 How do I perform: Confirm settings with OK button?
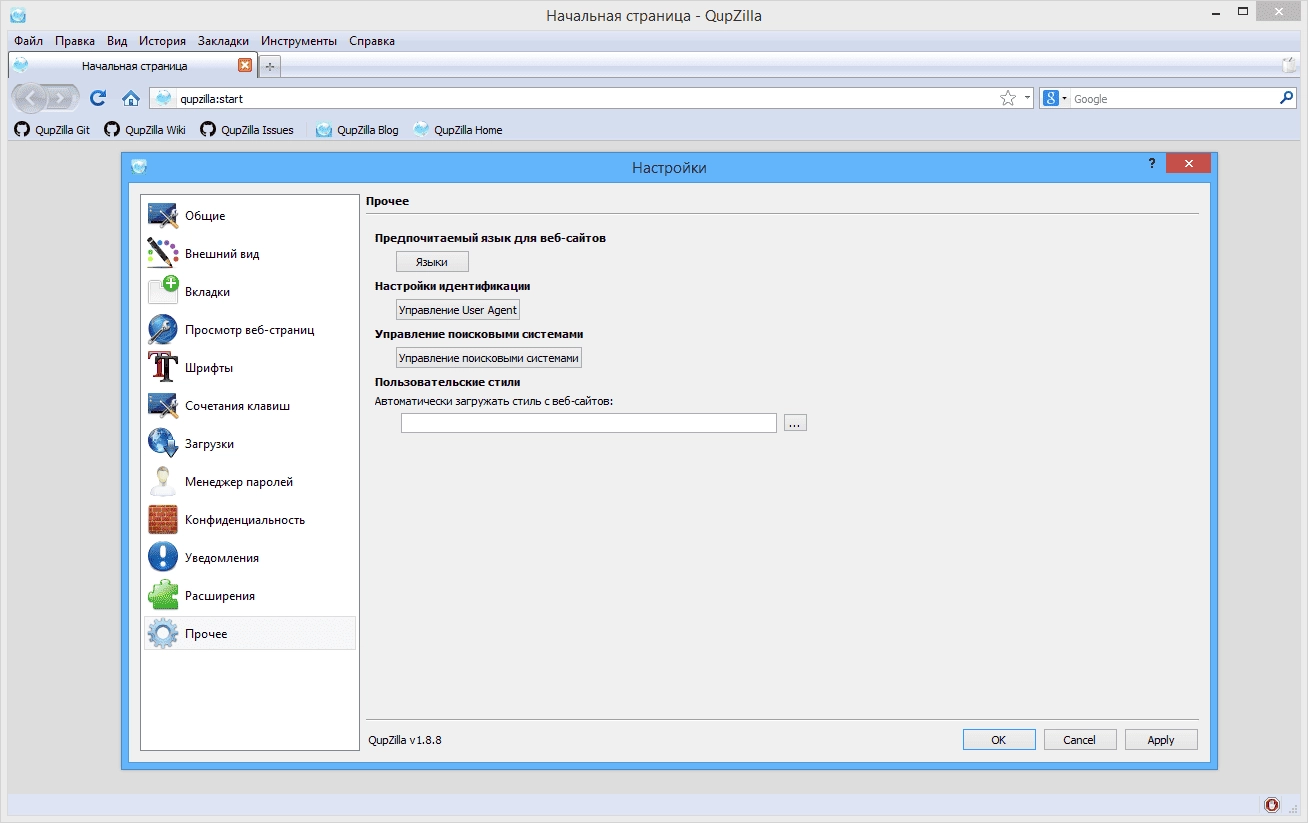coord(999,740)
